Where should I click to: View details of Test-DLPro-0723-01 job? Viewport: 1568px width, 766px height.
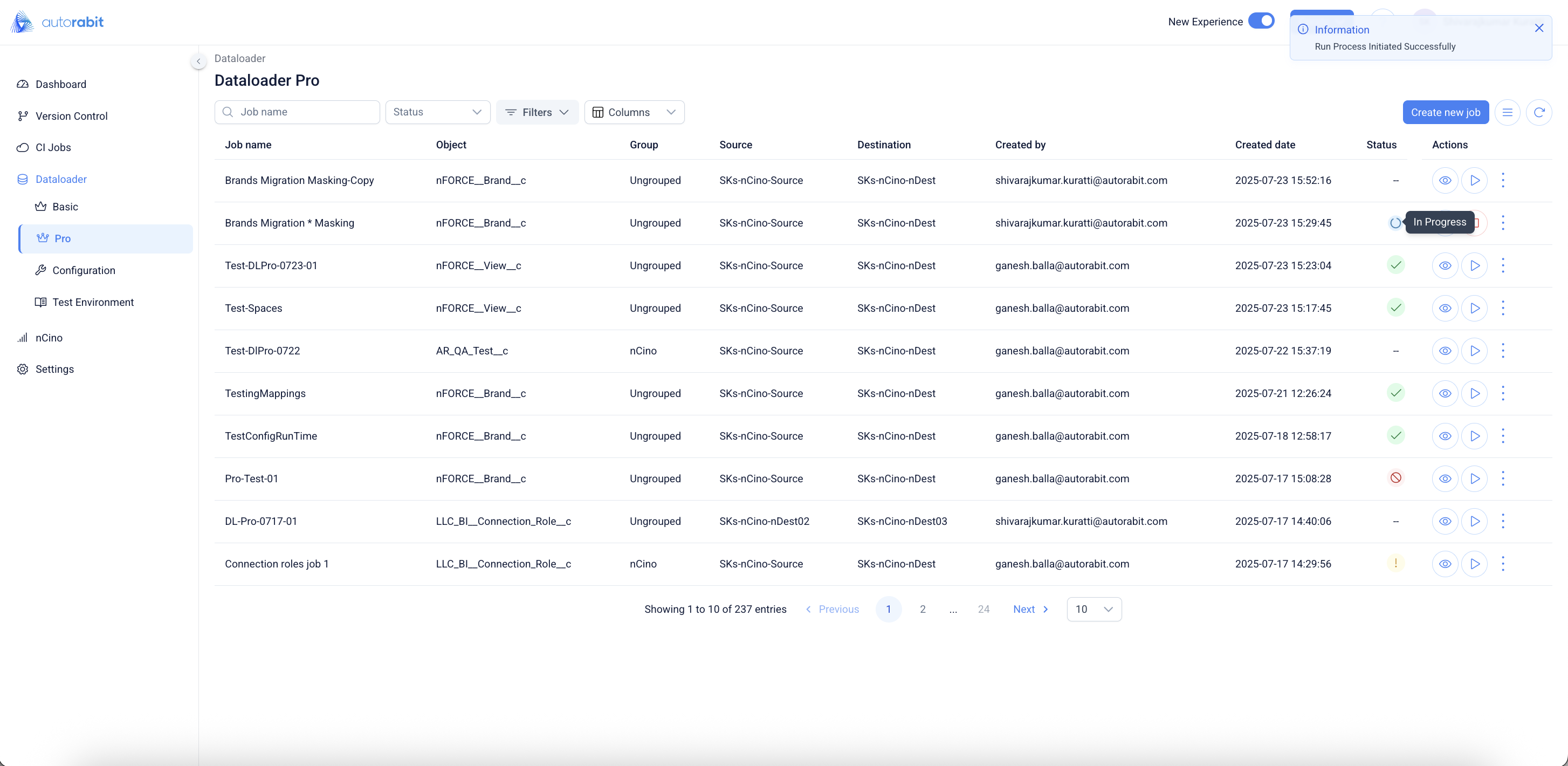pos(1445,265)
